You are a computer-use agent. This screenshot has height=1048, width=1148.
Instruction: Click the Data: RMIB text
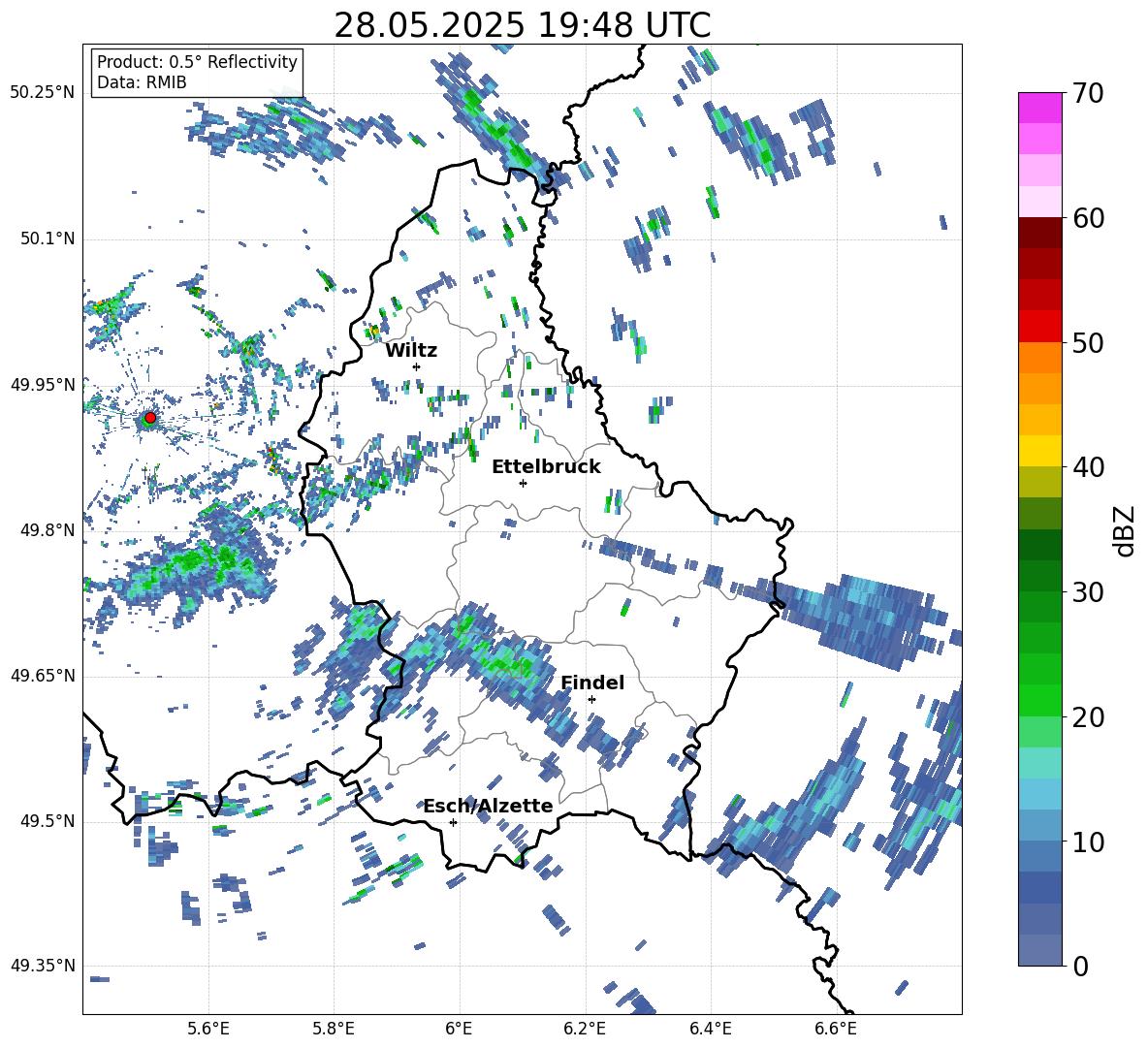[x=142, y=82]
